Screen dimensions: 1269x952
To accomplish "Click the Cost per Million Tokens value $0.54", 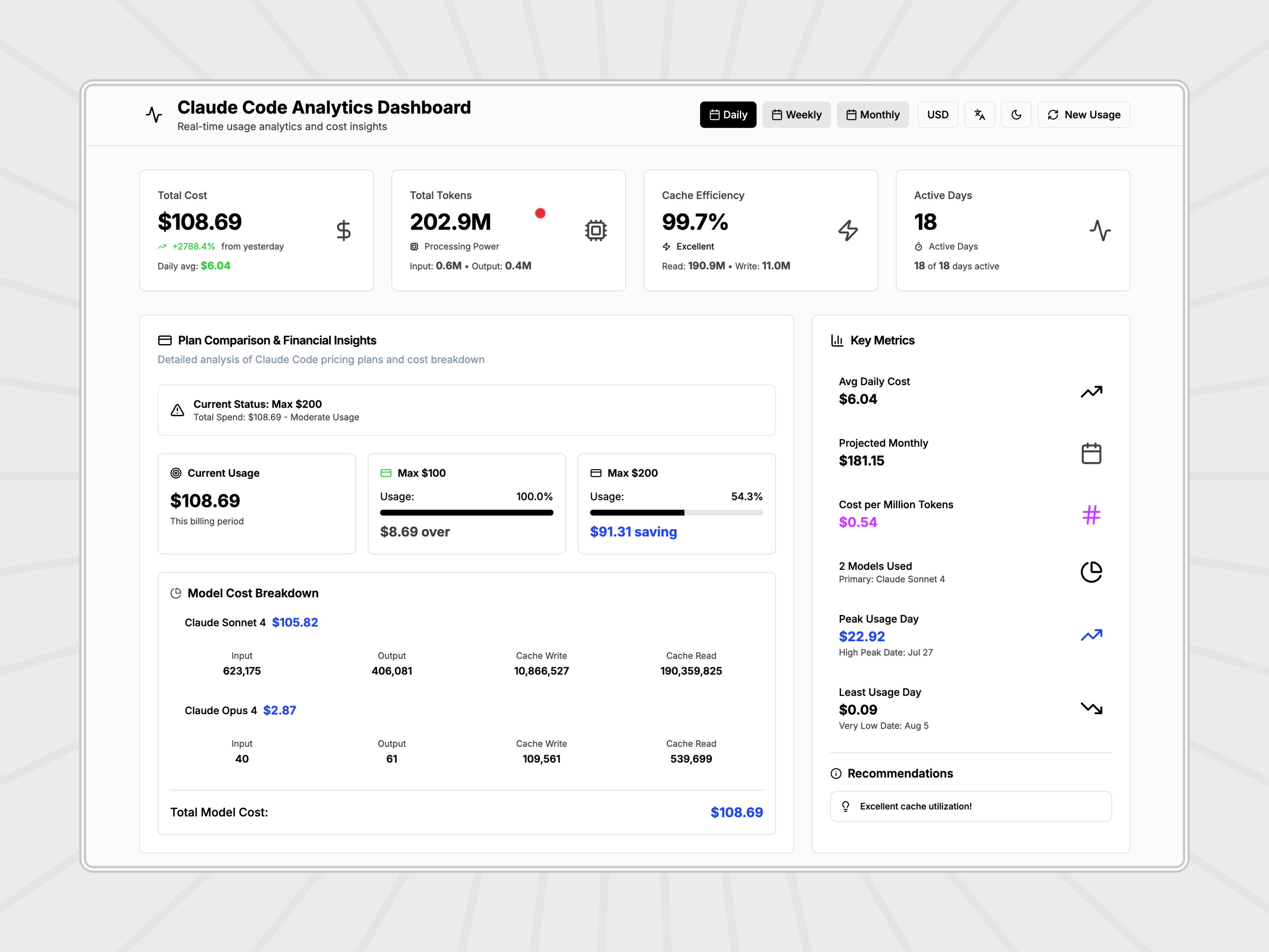I will click(x=858, y=523).
